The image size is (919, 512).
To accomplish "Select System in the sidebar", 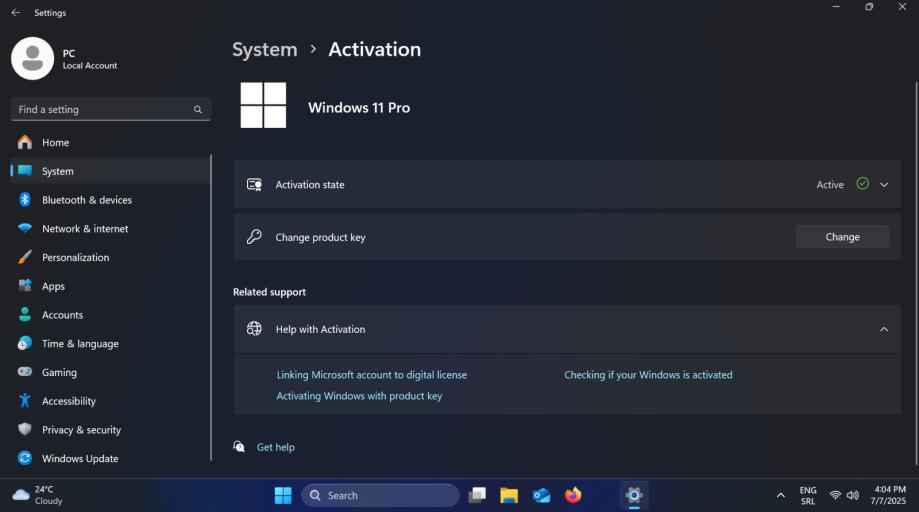I will pos(111,171).
